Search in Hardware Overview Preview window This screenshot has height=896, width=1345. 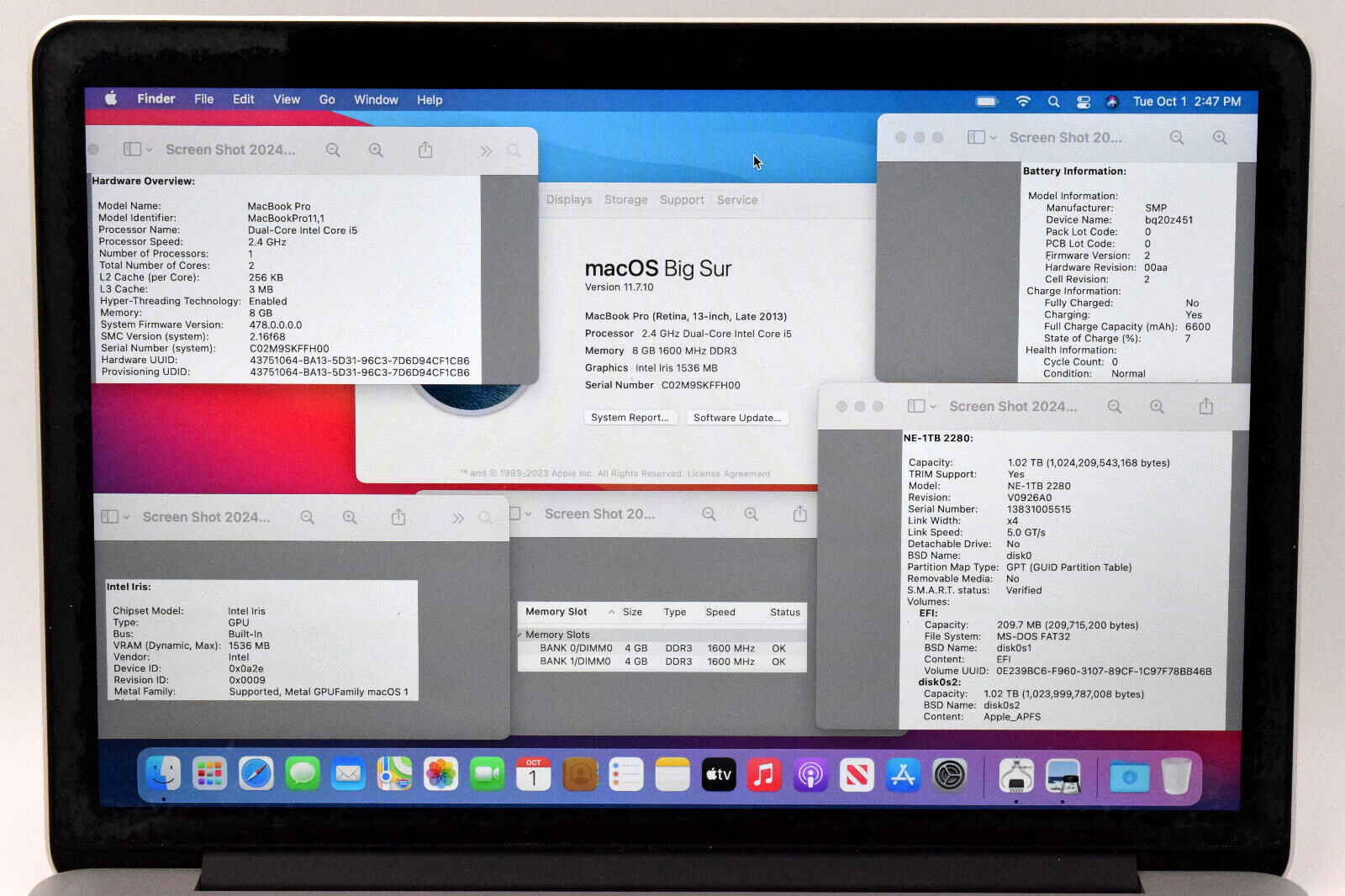click(x=514, y=150)
